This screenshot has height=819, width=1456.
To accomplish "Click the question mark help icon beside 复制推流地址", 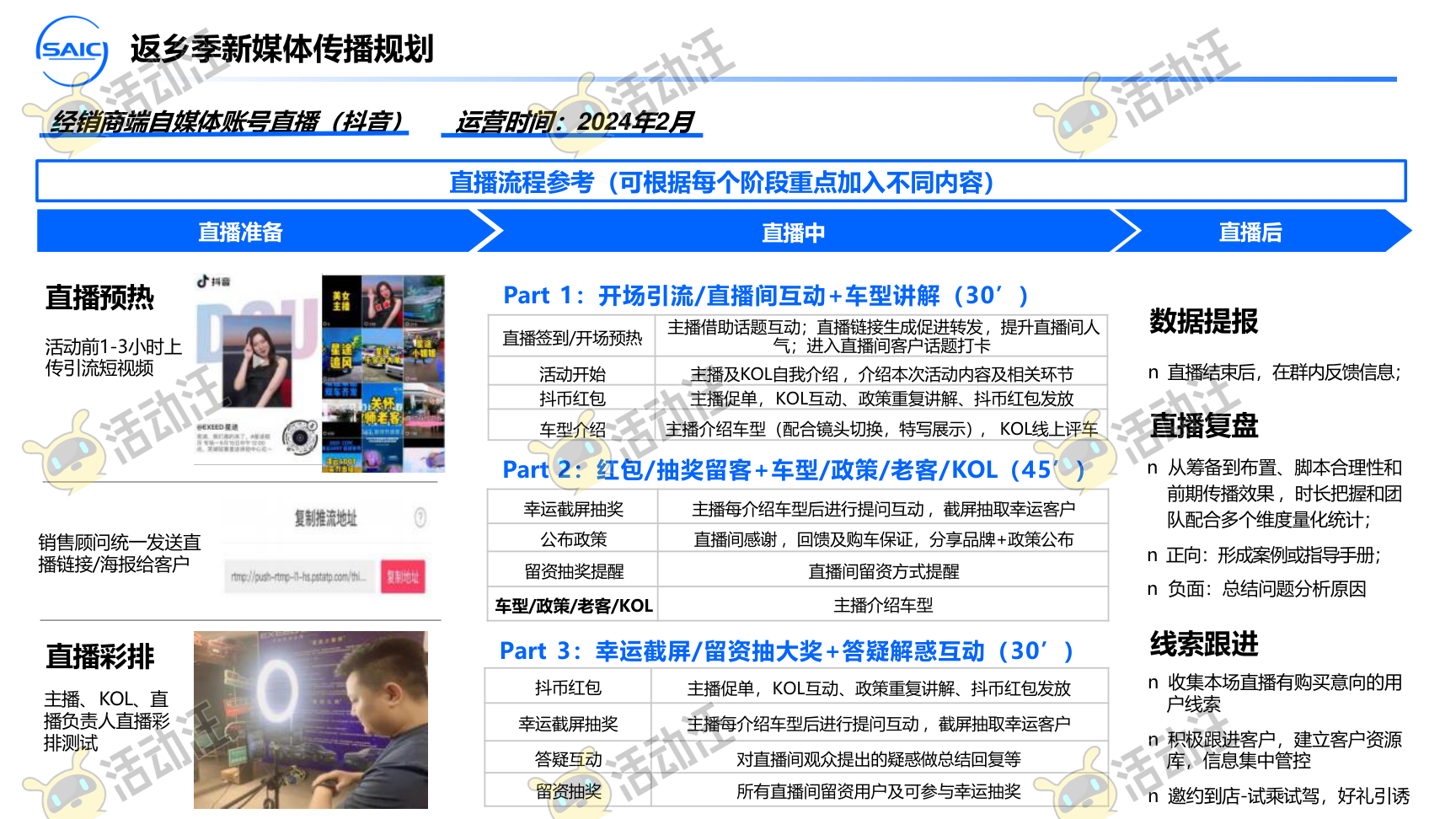I will tap(420, 517).
